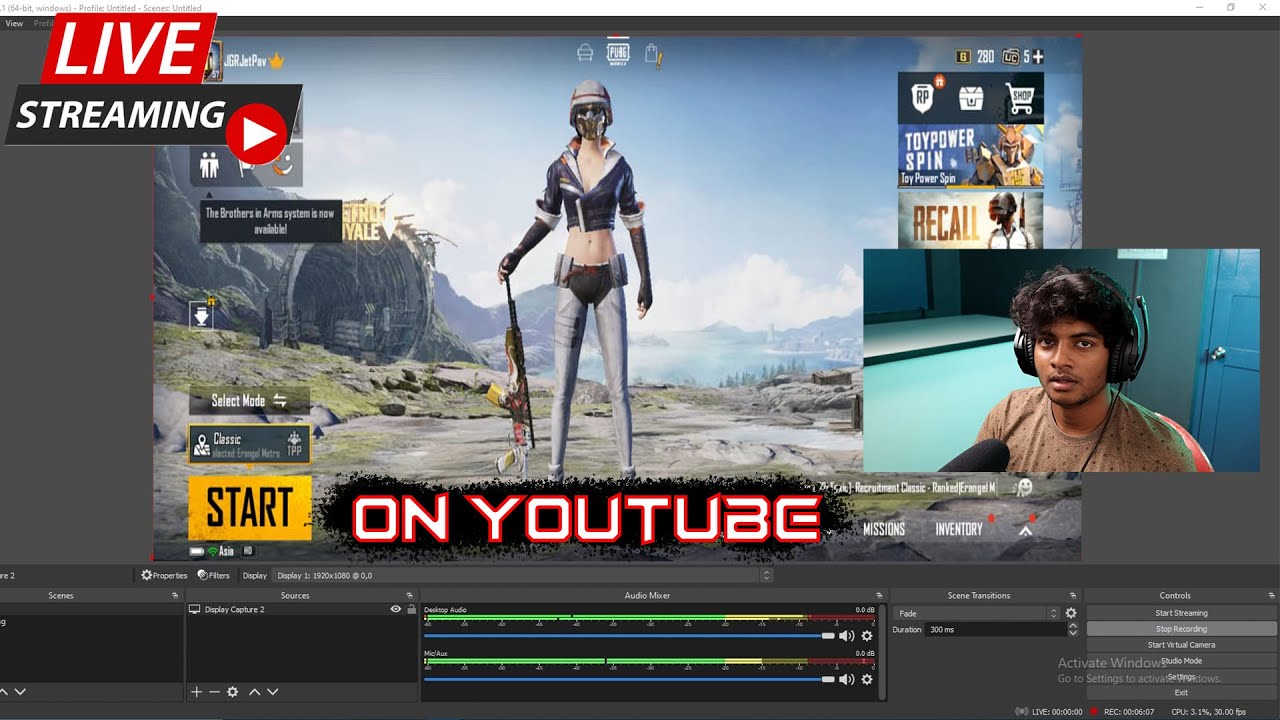Image resolution: width=1280 pixels, height=720 pixels.
Task: Undock the Audio Mixer panel icon
Action: coord(879,595)
